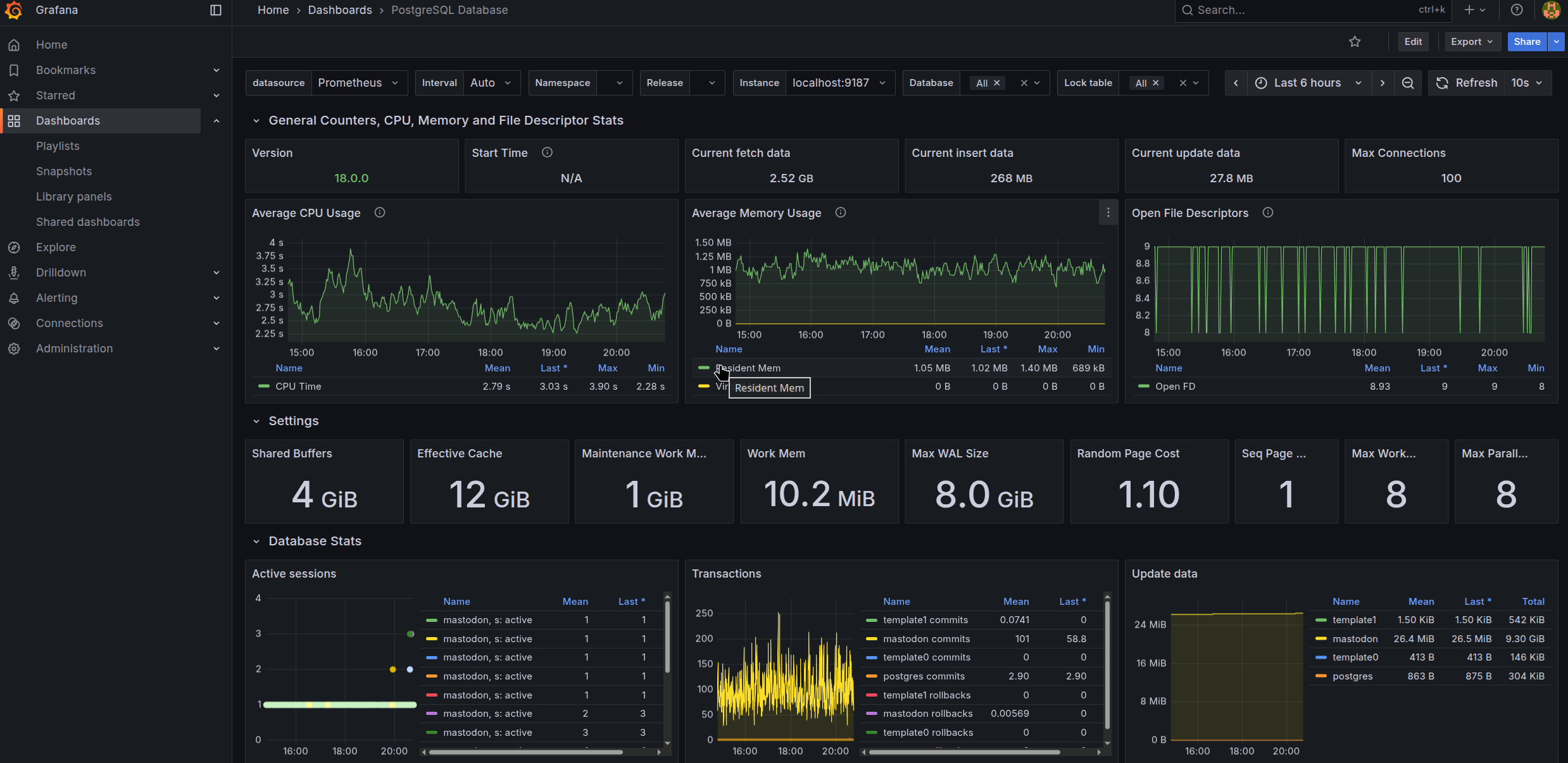Open the help question mark icon

(1517, 10)
